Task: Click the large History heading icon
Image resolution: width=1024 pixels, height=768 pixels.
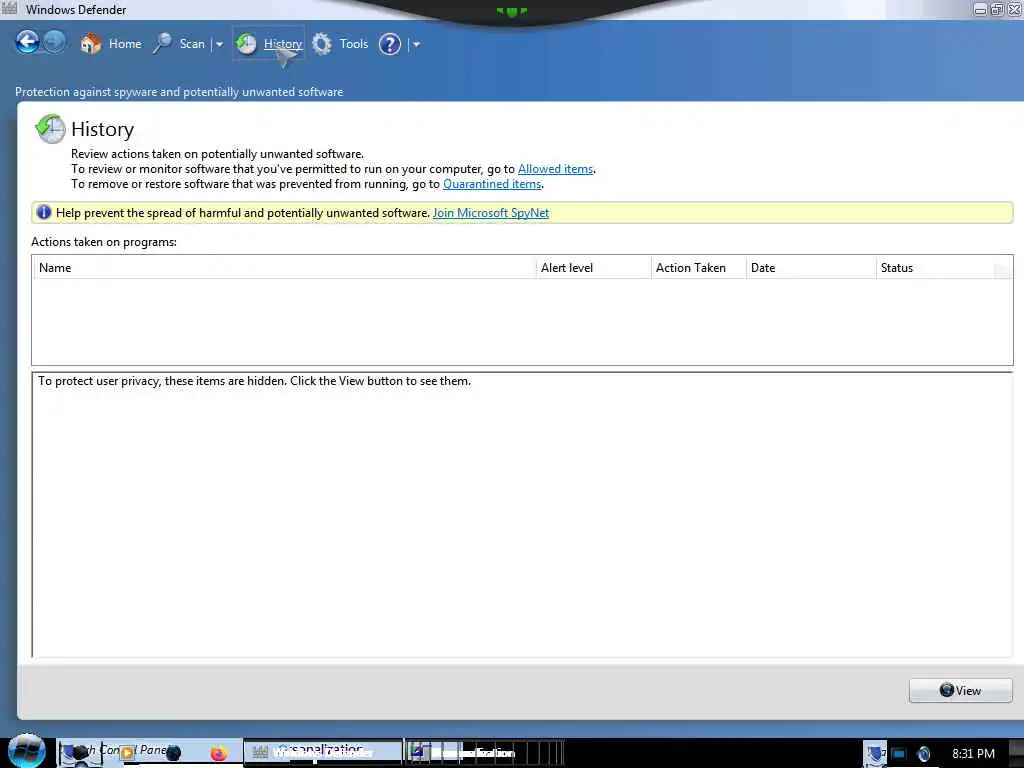Action: click(50, 128)
